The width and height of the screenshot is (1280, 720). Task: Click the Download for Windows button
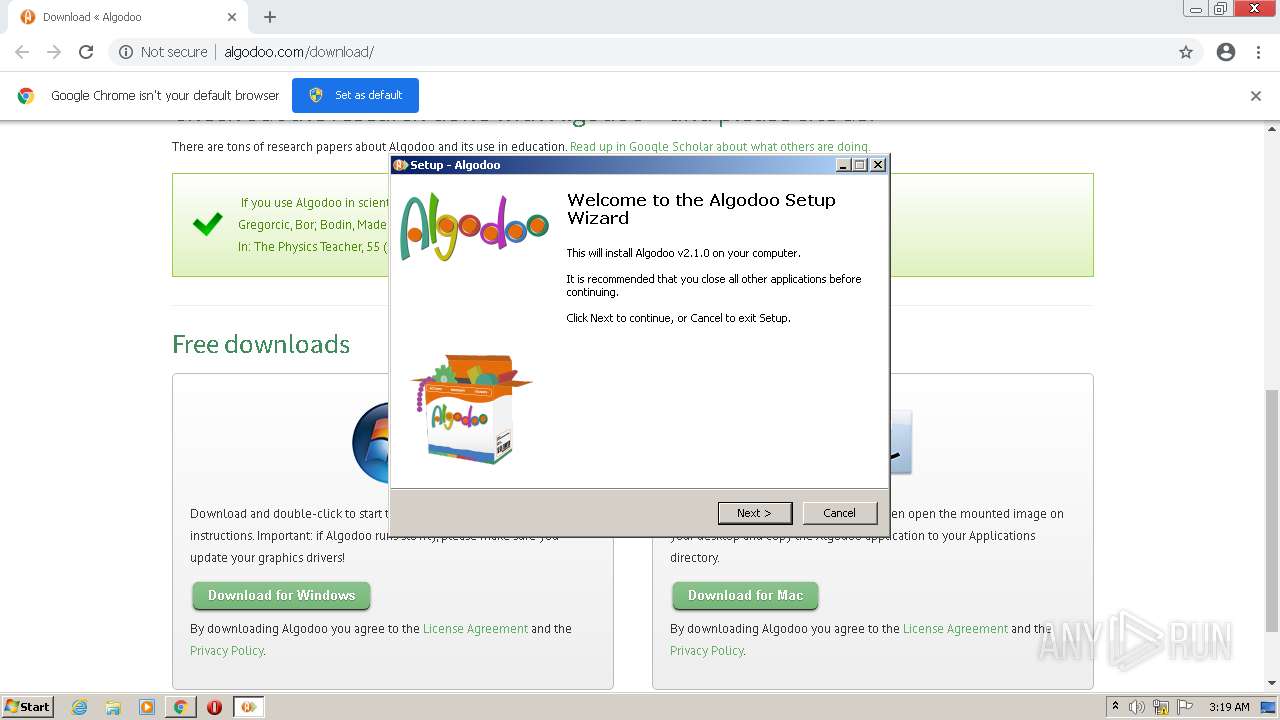tap(281, 595)
